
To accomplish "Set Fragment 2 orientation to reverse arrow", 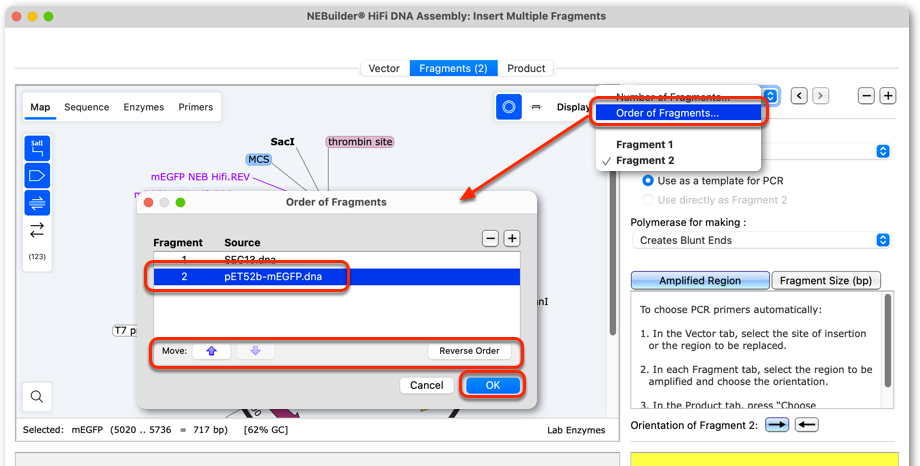I will 806,425.
